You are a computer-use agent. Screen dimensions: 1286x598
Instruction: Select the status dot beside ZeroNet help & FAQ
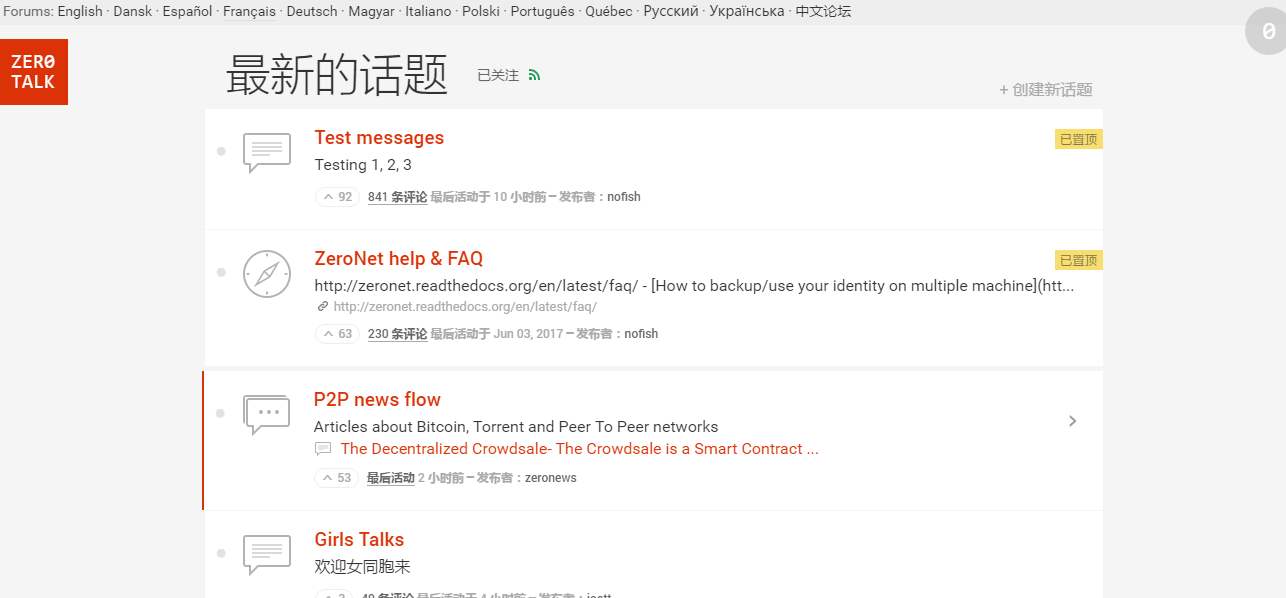pyautogui.click(x=221, y=272)
